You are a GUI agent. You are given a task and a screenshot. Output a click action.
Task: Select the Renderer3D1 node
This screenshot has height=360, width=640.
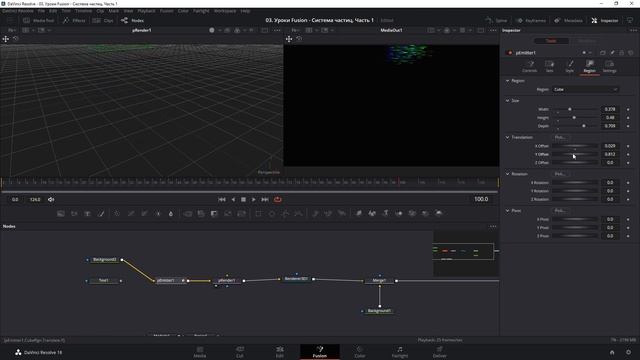click(296, 279)
